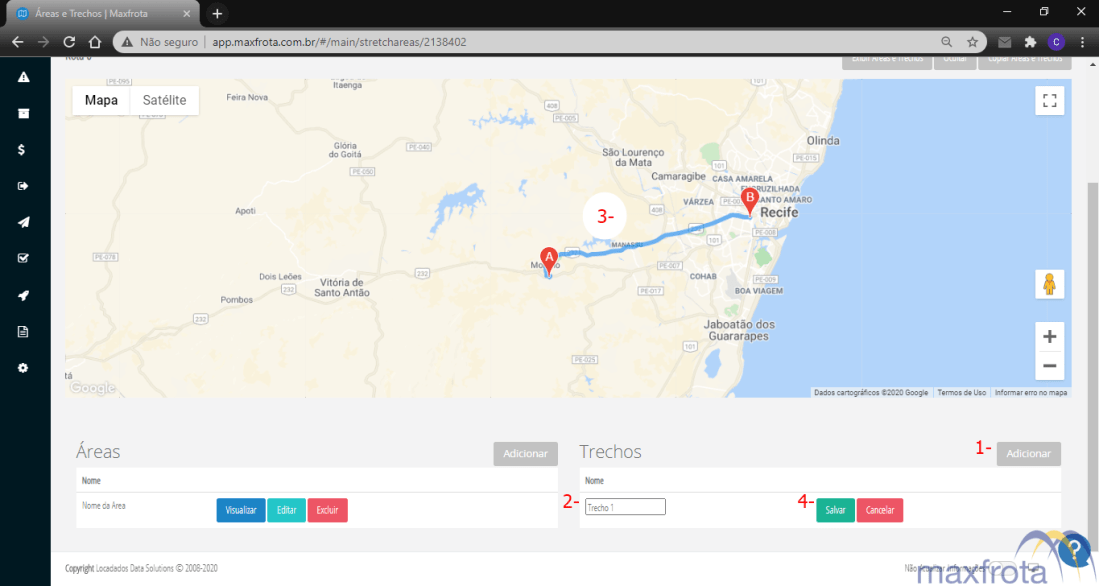Zoom in on the map
This screenshot has height=586, width=1099.
click(1049, 337)
